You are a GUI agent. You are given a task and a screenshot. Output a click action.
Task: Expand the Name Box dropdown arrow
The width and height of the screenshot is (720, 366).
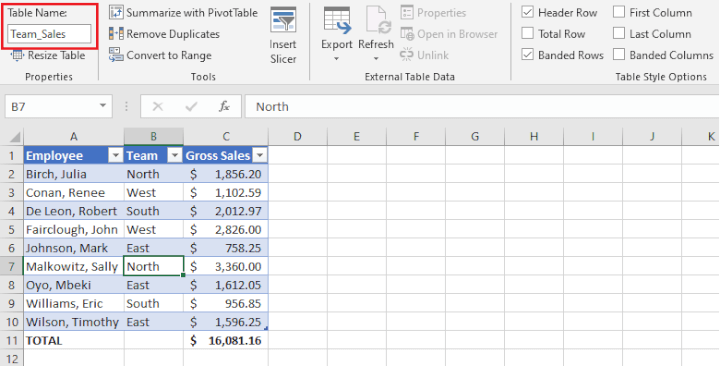point(103,107)
